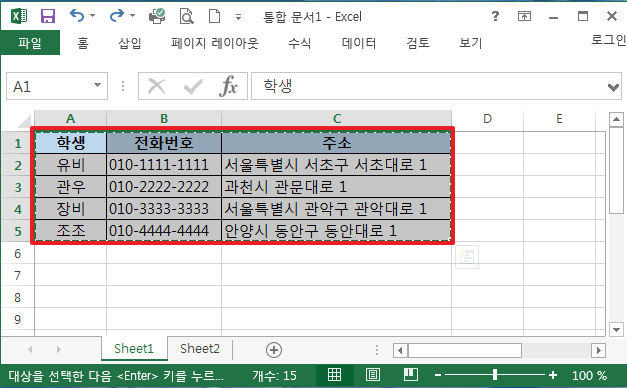
Task: Open the redo history dropdown arrow
Action: (x=132, y=16)
